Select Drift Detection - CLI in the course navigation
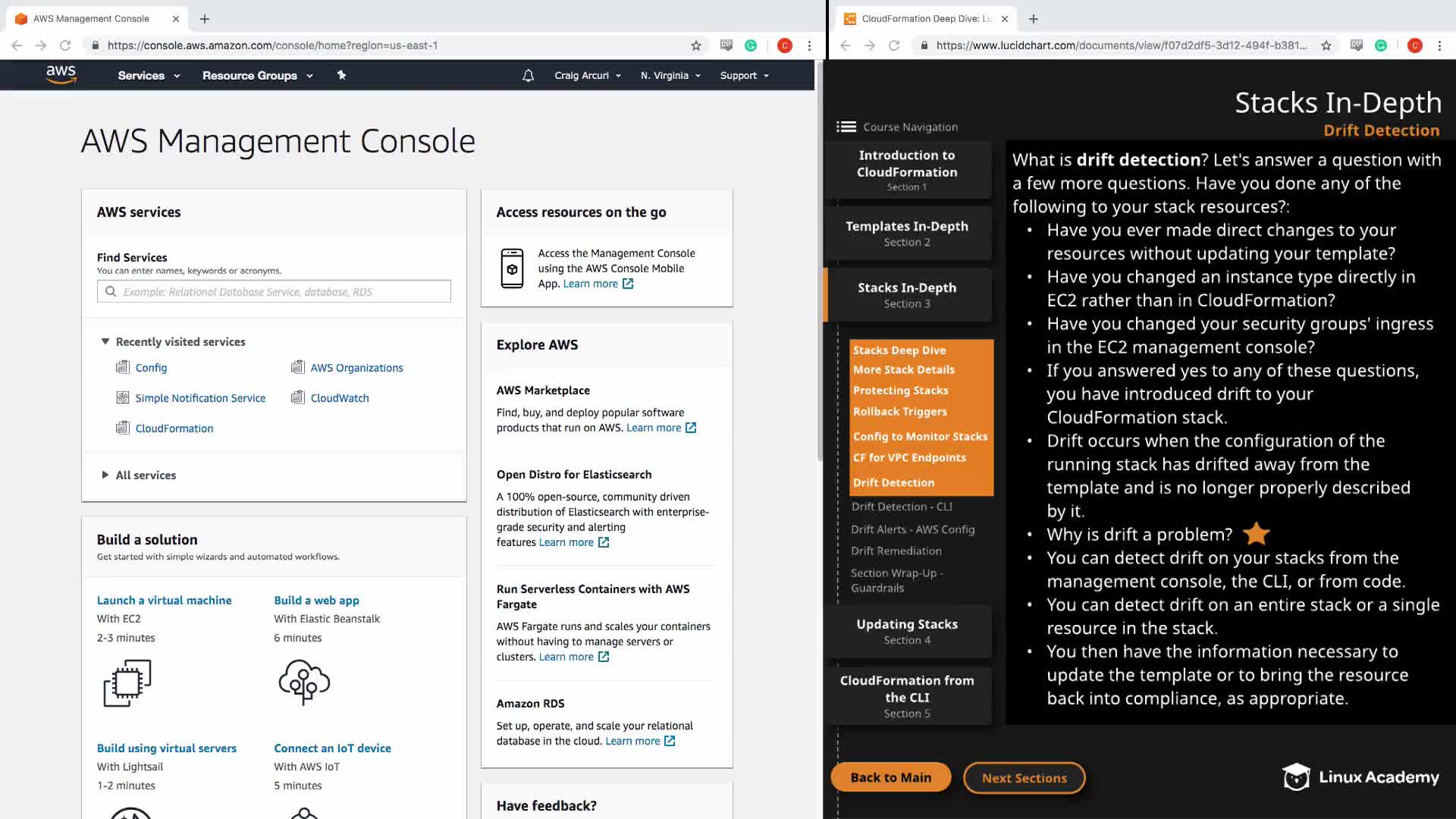 coord(901,507)
